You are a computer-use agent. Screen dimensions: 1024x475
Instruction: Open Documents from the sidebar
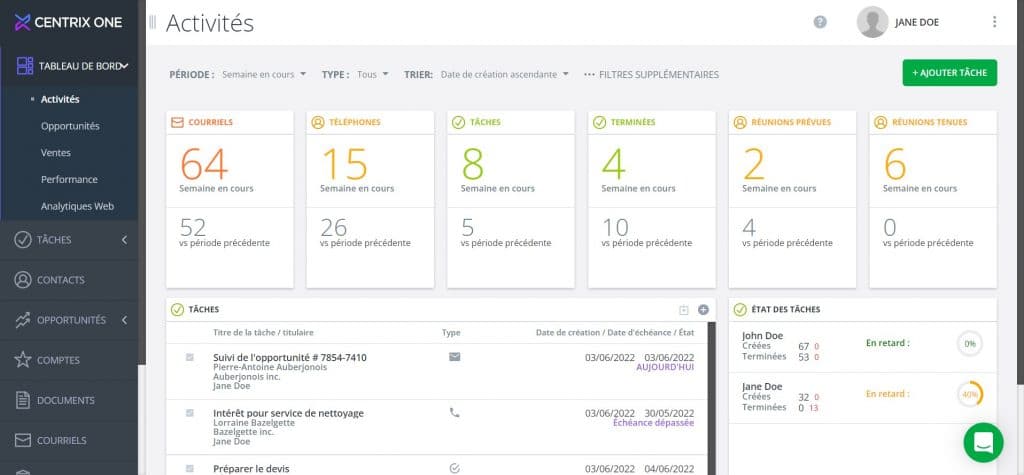(x=65, y=400)
